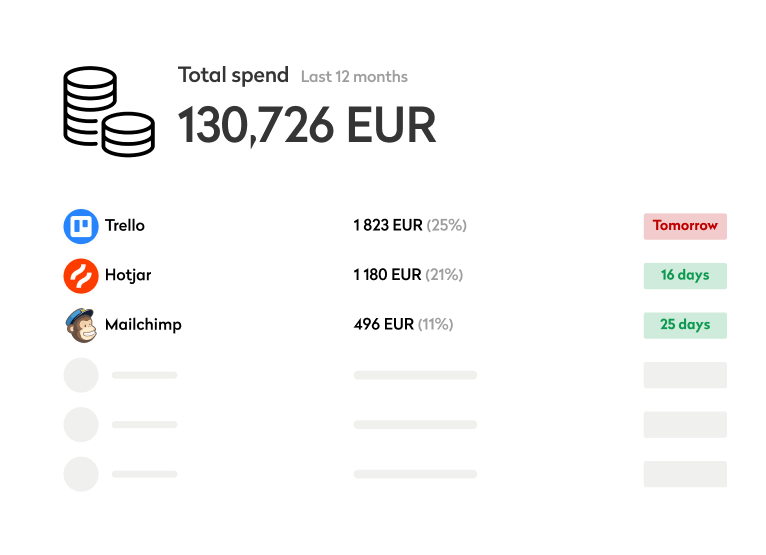This screenshot has width=766, height=555.
Task: Click the Total spend heading
Action: coord(233,75)
